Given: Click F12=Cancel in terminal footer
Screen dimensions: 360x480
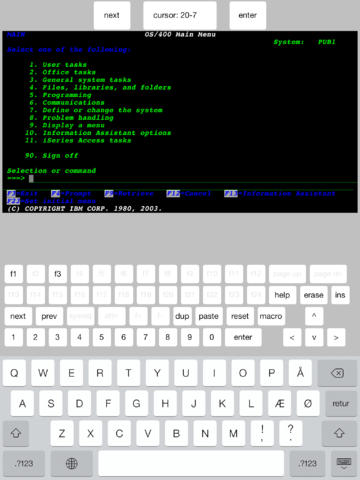Looking at the screenshot, I should (x=189, y=194).
